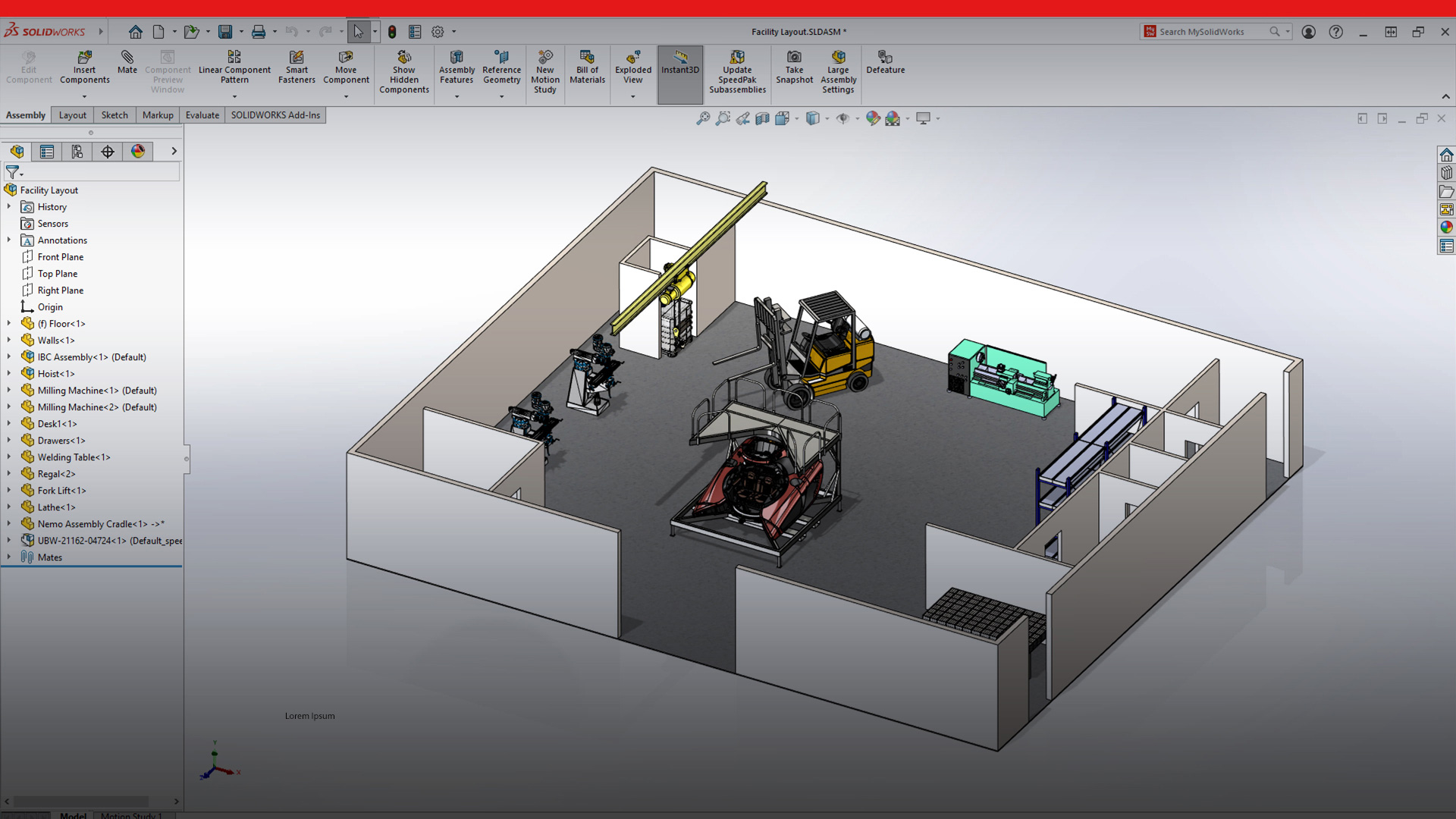Image resolution: width=1456 pixels, height=819 pixels.
Task: Click Previous View icon
Action: coord(742,118)
